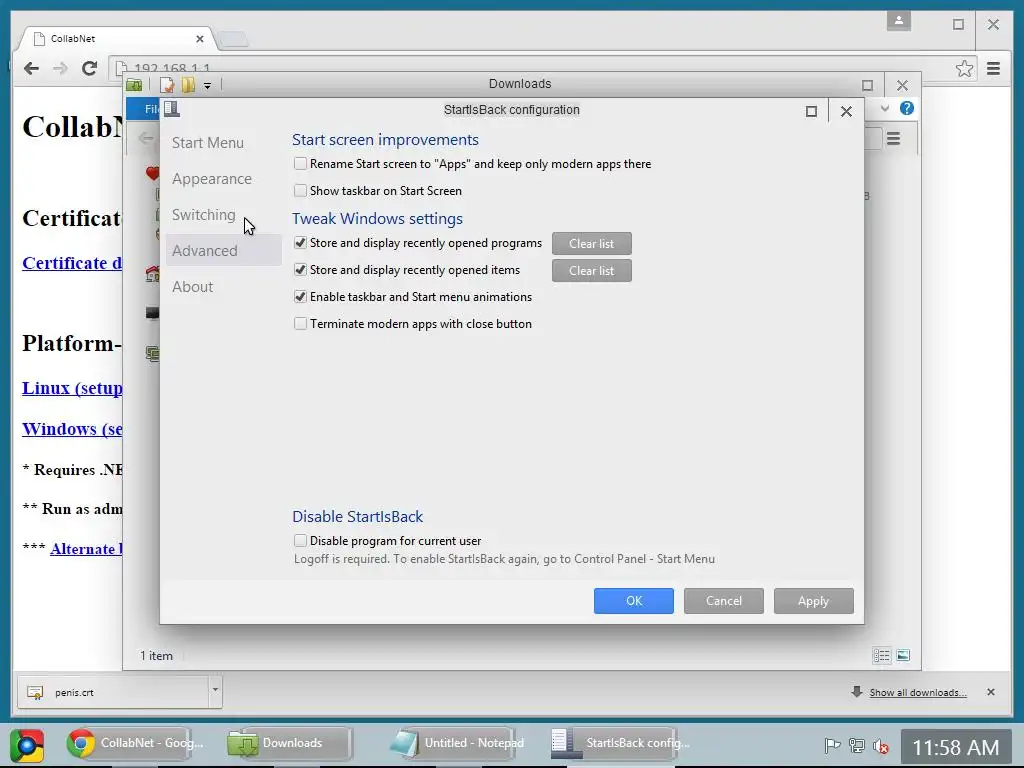Open the downloaded penis.crt file

[x=111, y=692]
